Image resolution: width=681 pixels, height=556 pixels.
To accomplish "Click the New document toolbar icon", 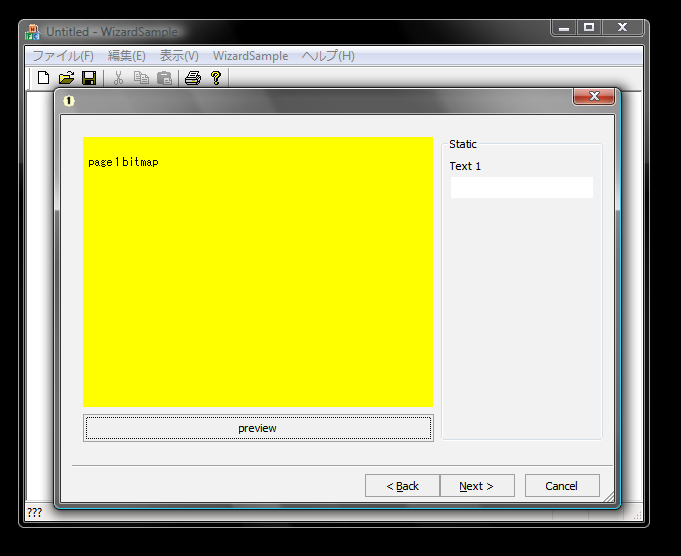I will tap(43, 78).
